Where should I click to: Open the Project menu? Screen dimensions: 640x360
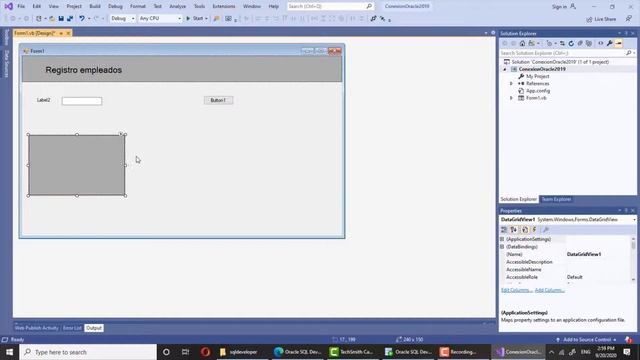[x=74, y=7]
